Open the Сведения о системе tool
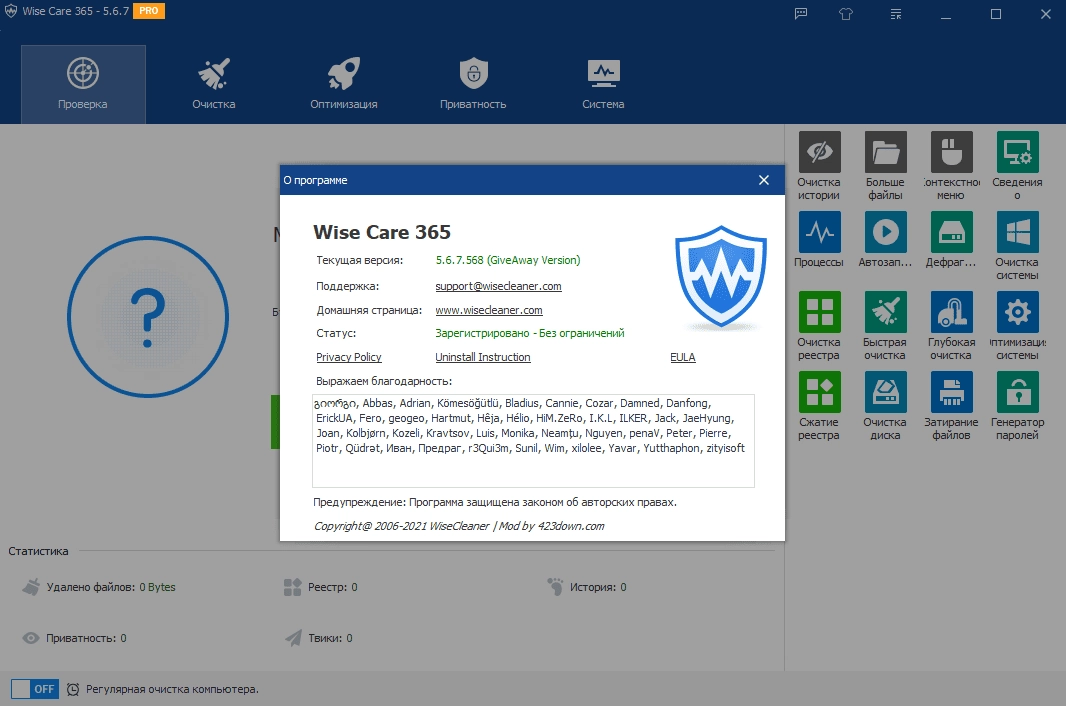This screenshot has height=706, width=1066. [x=1017, y=166]
